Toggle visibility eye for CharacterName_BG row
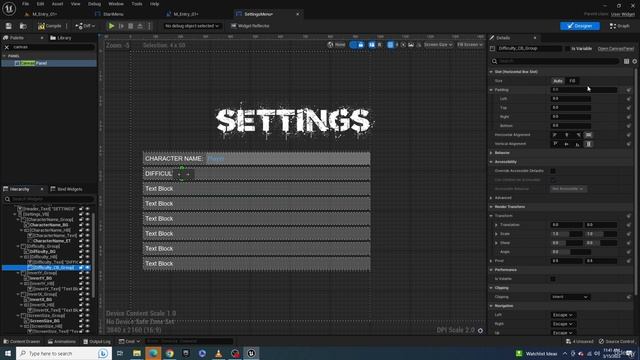640x360 pixels. click(x=87, y=225)
